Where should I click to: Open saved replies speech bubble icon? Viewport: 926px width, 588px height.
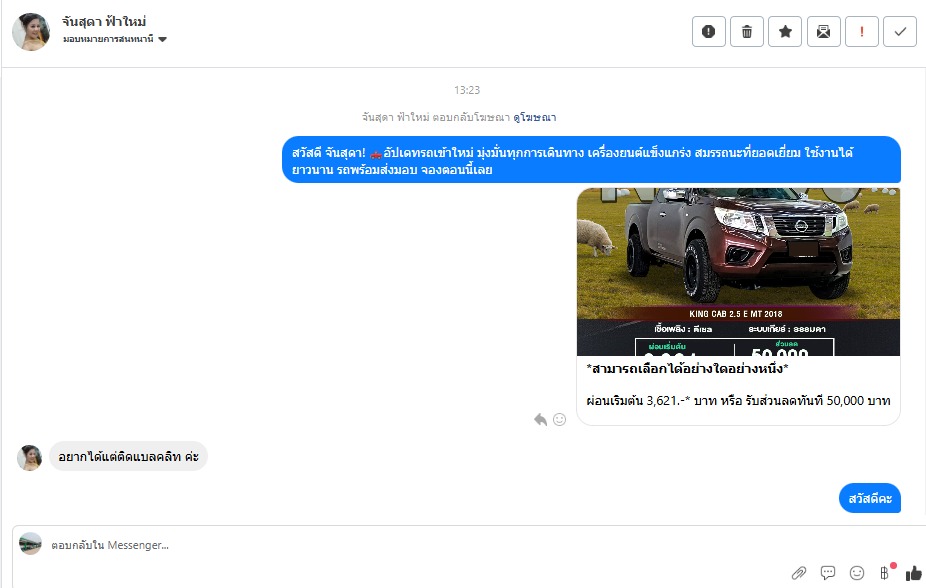pos(828,573)
